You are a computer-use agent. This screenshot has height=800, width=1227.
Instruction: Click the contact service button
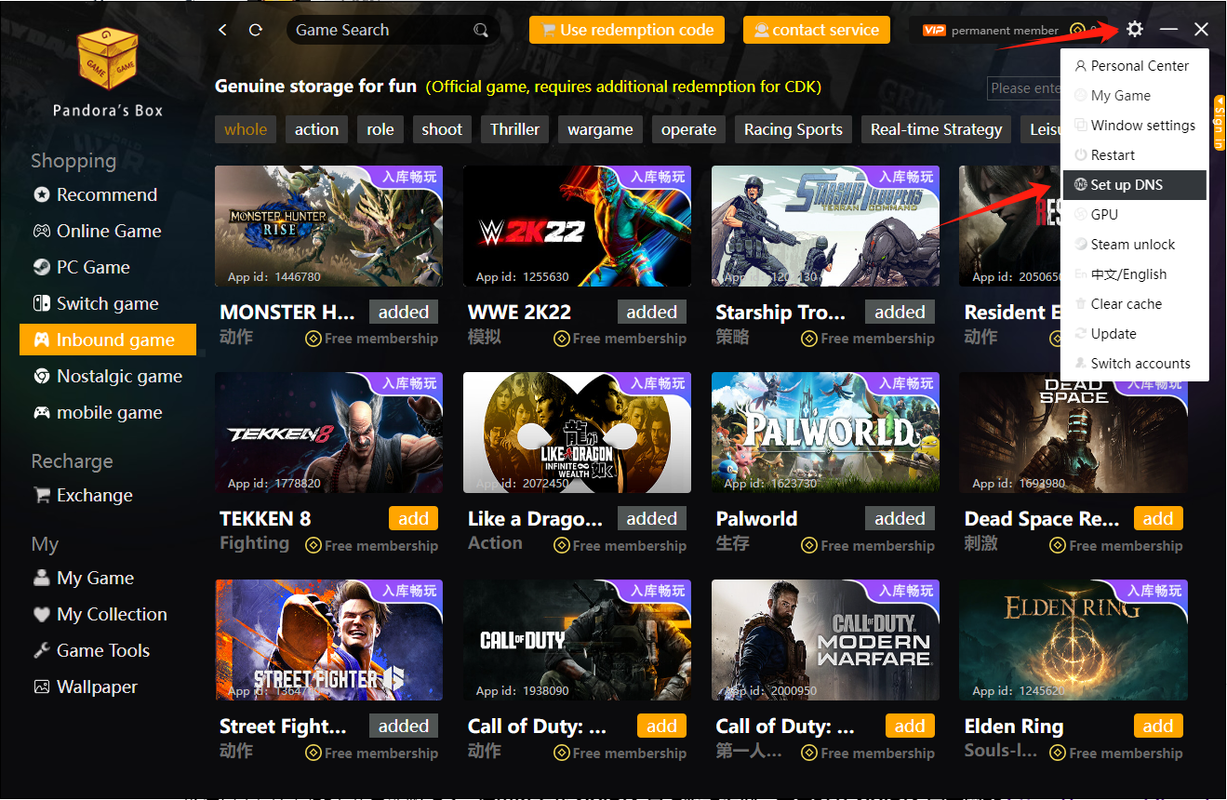[x=817, y=30]
